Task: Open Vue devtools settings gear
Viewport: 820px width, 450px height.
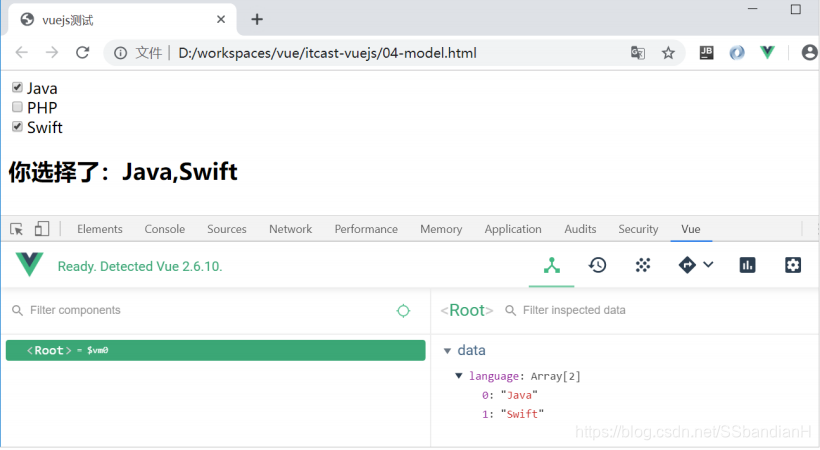Action: tap(793, 265)
